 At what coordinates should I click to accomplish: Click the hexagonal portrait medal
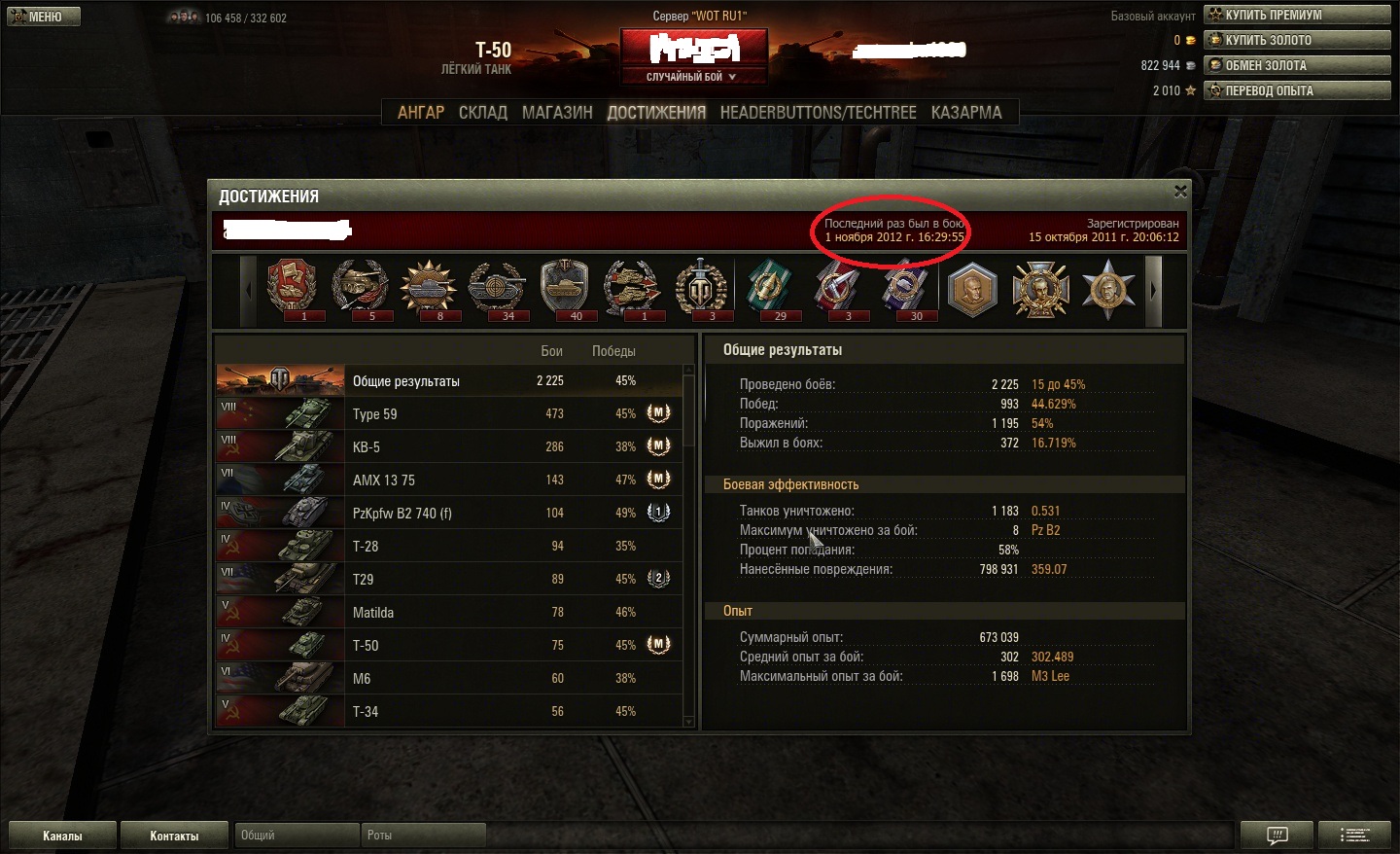click(972, 290)
